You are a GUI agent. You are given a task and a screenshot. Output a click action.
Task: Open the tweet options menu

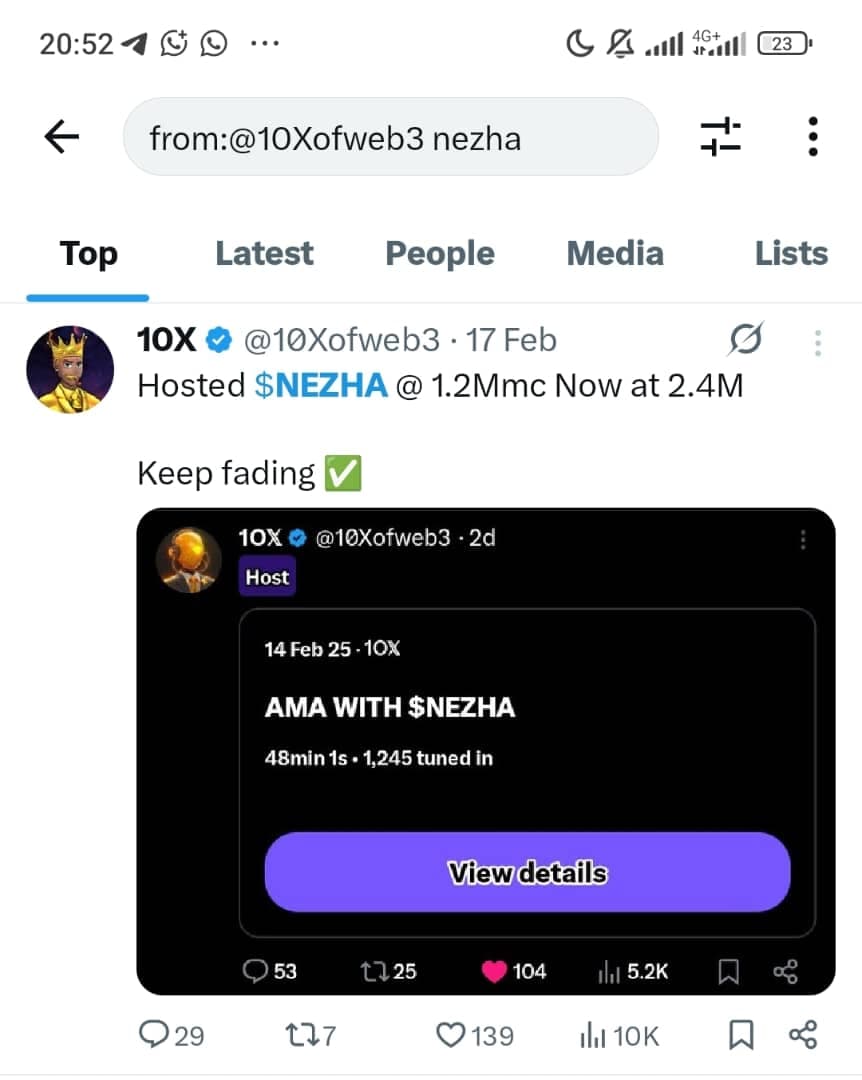[x=817, y=342]
